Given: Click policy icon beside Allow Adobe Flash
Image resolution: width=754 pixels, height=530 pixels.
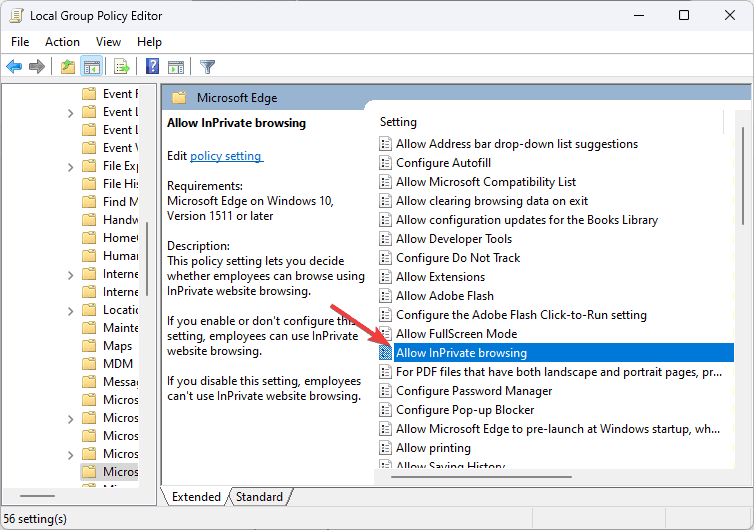Looking at the screenshot, I should pyautogui.click(x=385, y=296).
